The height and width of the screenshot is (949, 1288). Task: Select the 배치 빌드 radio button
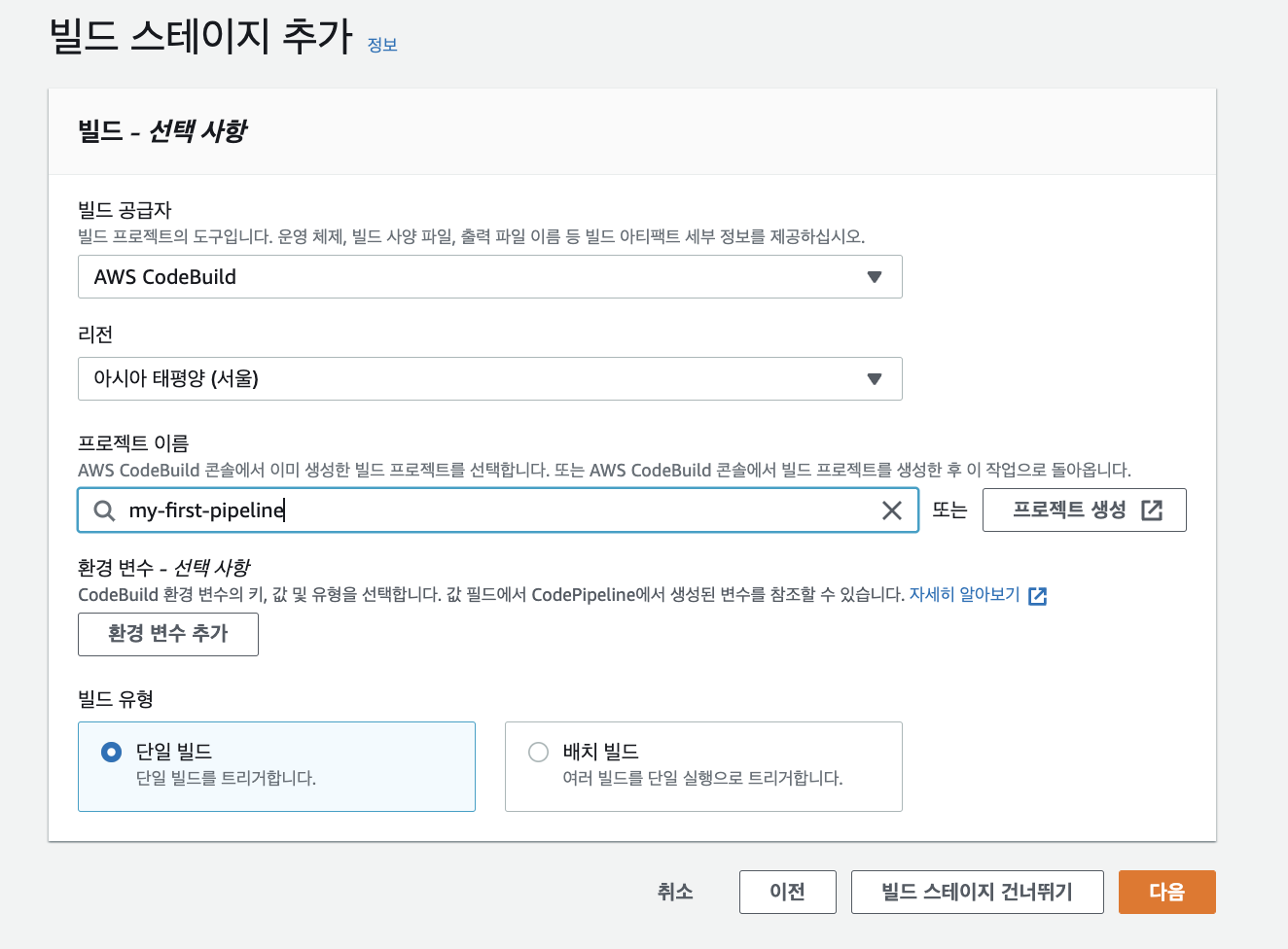point(538,752)
